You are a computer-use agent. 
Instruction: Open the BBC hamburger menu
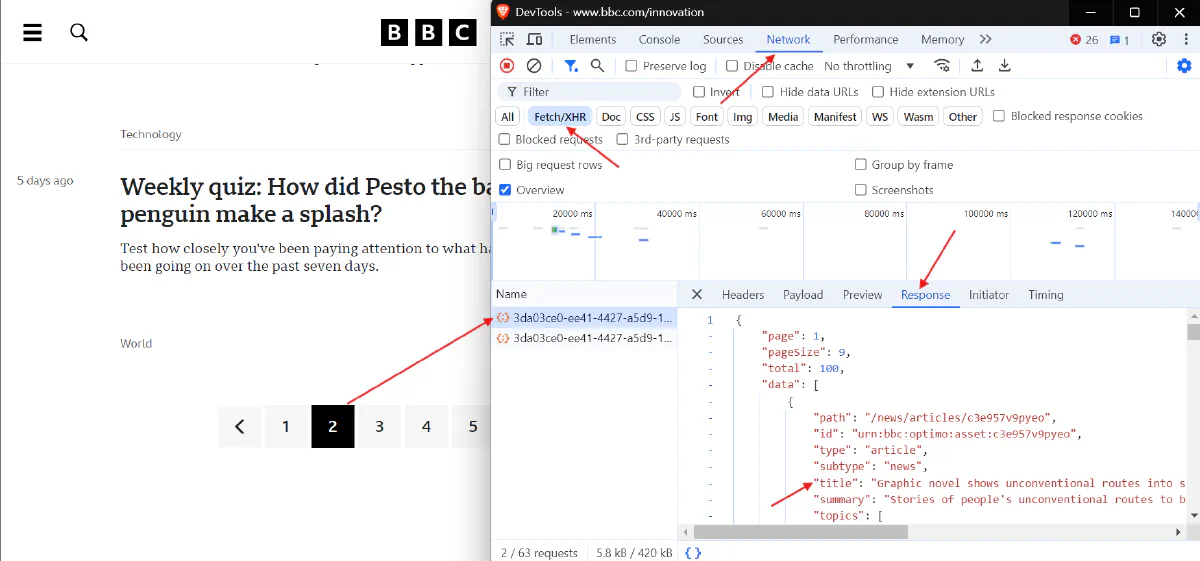pos(33,32)
